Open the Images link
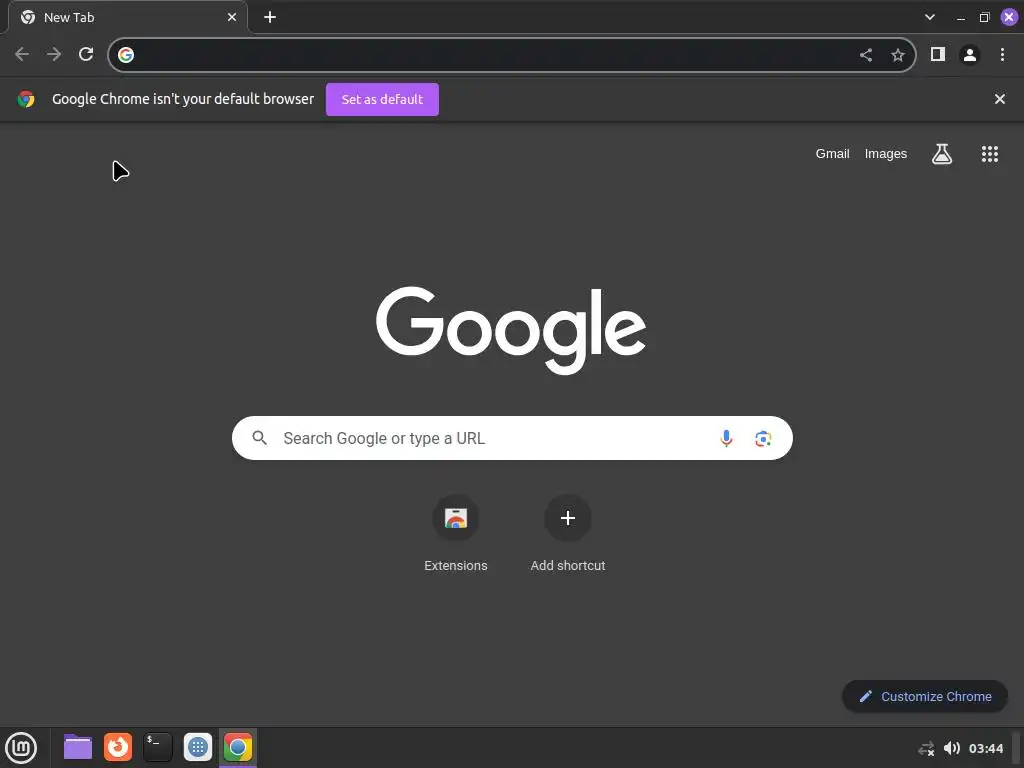 (886, 154)
